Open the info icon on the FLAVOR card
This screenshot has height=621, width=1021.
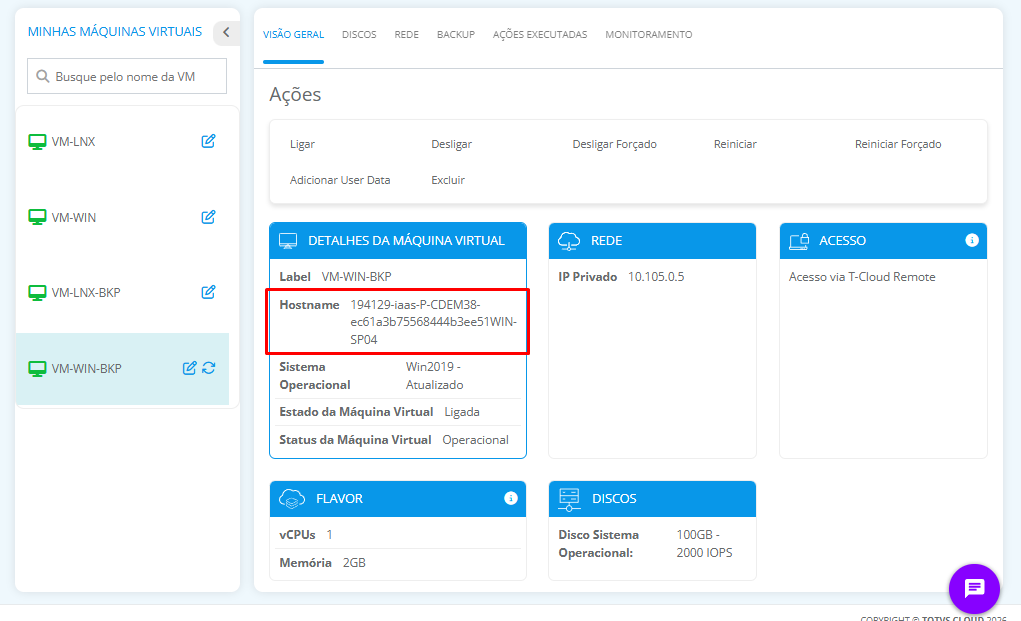[510, 498]
